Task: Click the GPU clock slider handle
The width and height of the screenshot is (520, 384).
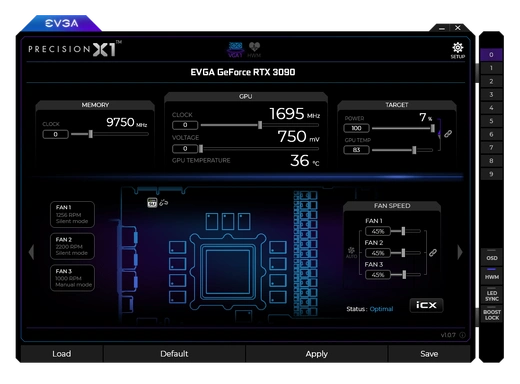Action: pos(260,125)
